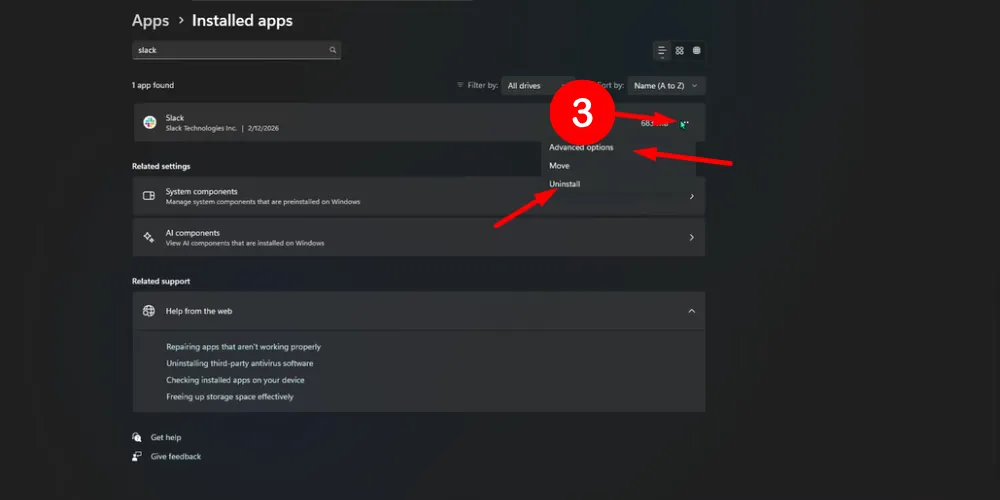Click the Installed apps heading
This screenshot has height=500, width=1000.
242,20
